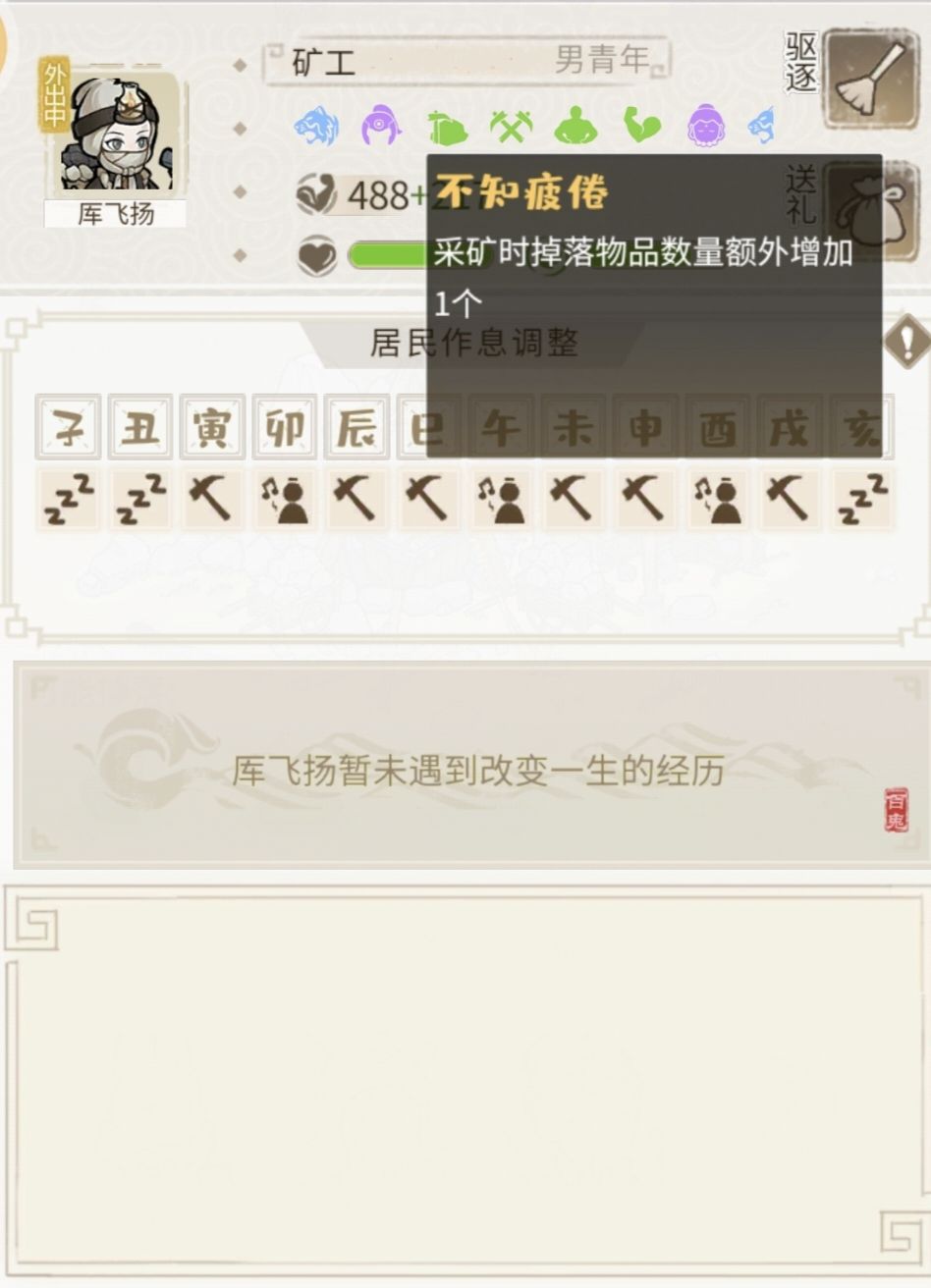Image resolution: width=931 pixels, height=1288 pixels.
Task: Toggle the 亥 hour sleep slot
Action: [x=862, y=499]
